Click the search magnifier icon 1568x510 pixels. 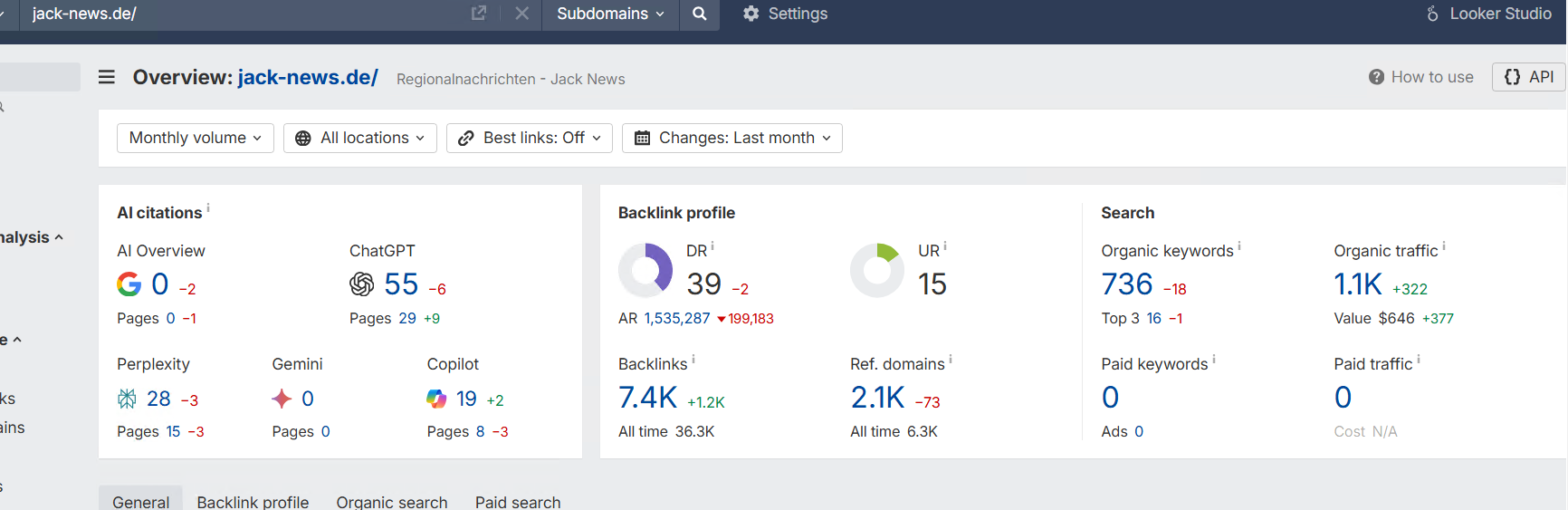point(699,14)
